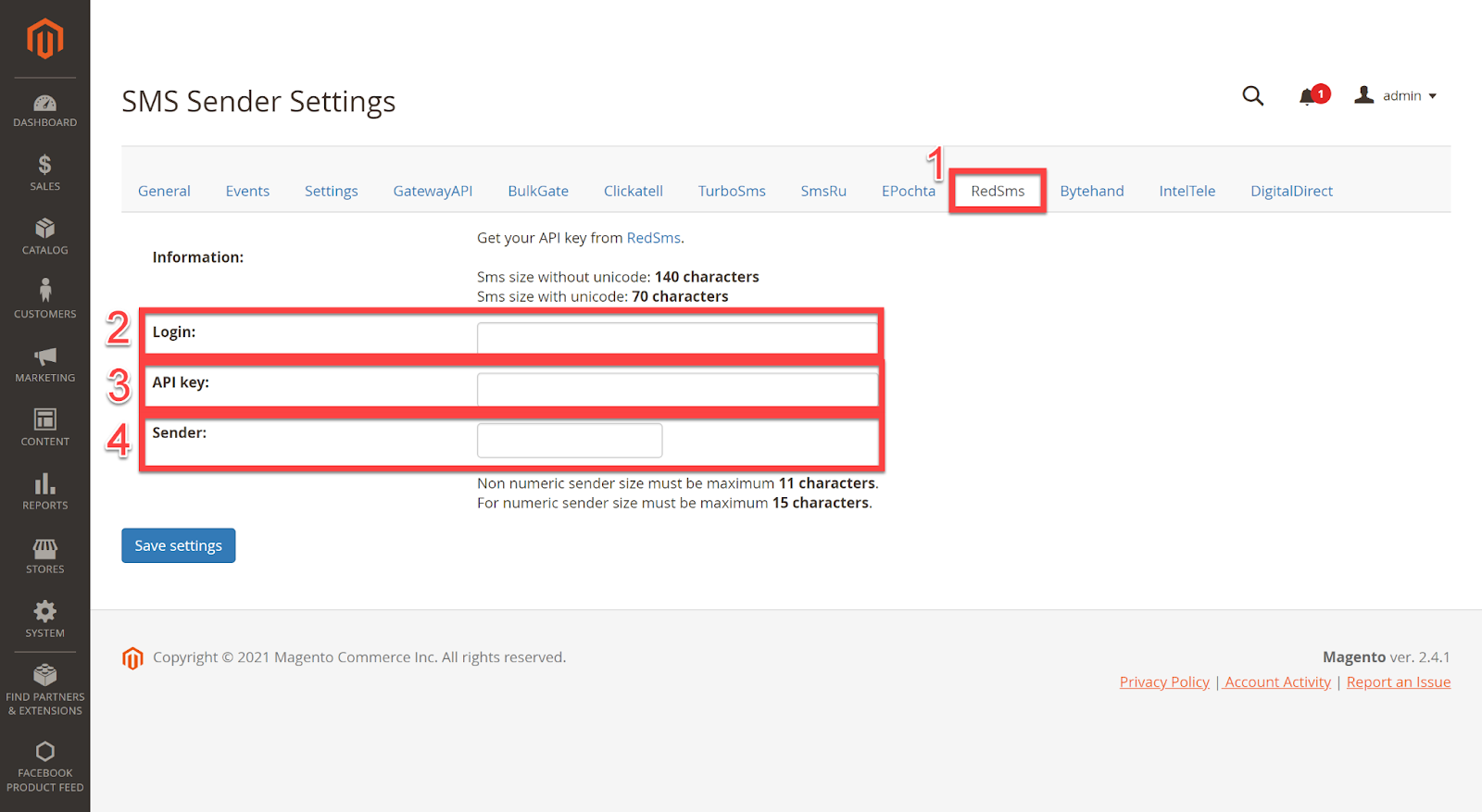Click the footer Magento logo
1482x812 pixels.
(x=132, y=658)
